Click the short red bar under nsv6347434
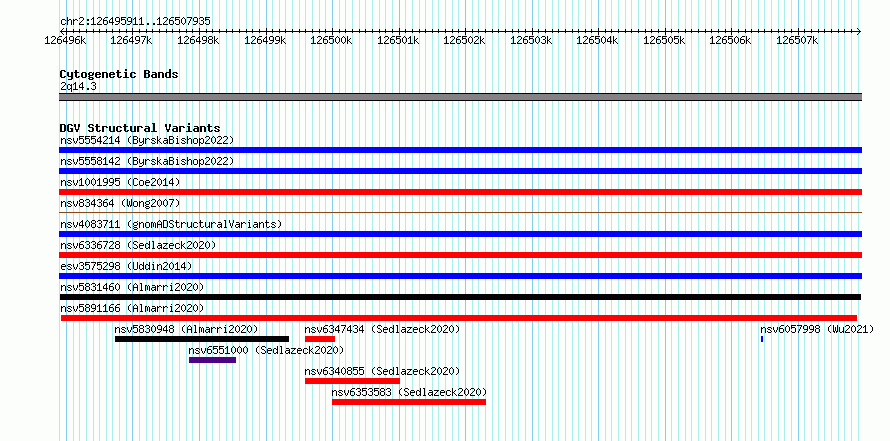Image resolution: width=890 pixels, height=441 pixels. (x=320, y=339)
